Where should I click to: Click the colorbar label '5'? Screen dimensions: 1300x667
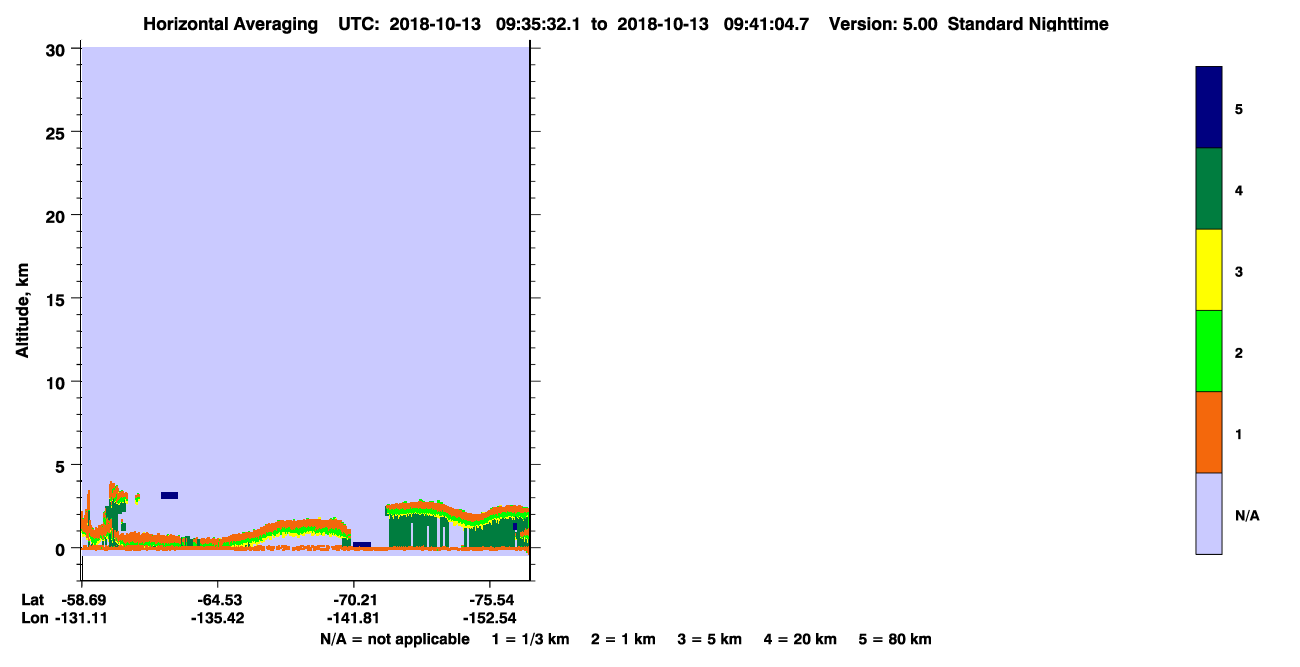click(x=1239, y=108)
